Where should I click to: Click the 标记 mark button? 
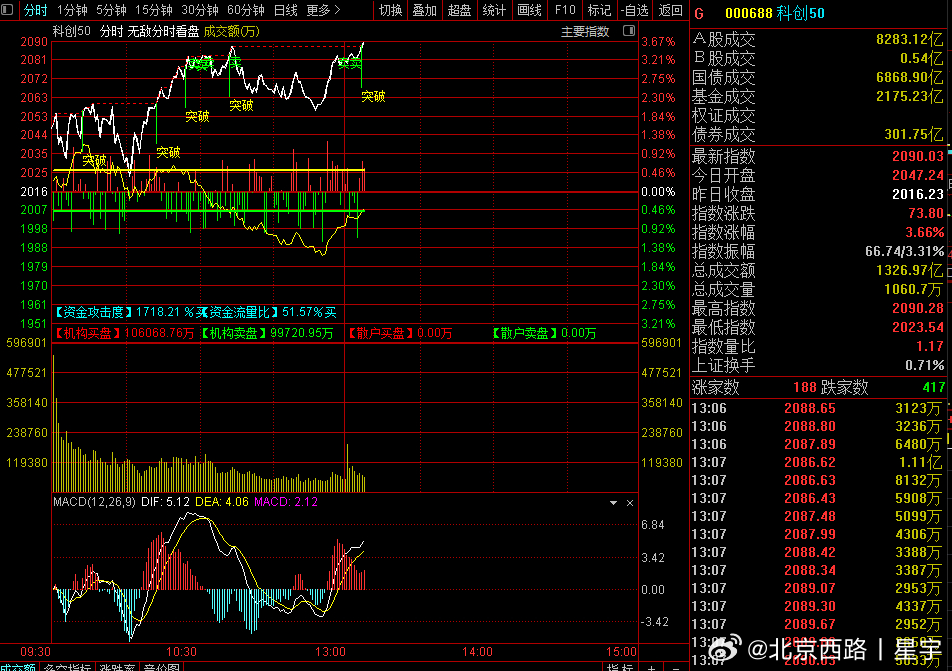pyautogui.click(x=599, y=10)
